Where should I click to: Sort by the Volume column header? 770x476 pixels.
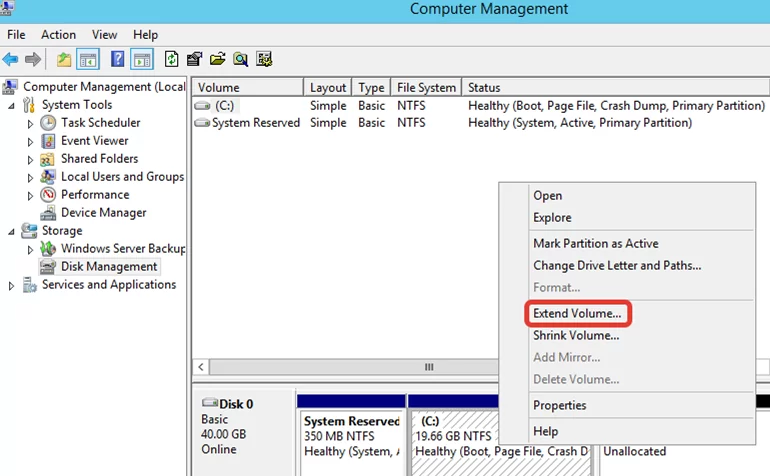coord(248,87)
